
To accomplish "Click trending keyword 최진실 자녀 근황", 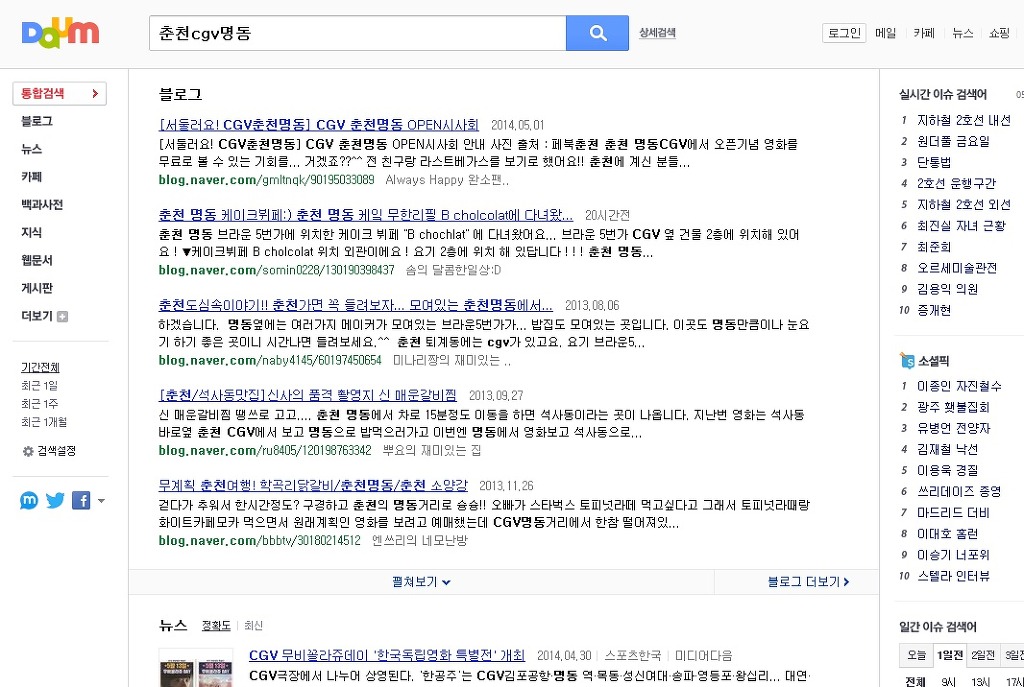I will pyautogui.click(x=961, y=226).
